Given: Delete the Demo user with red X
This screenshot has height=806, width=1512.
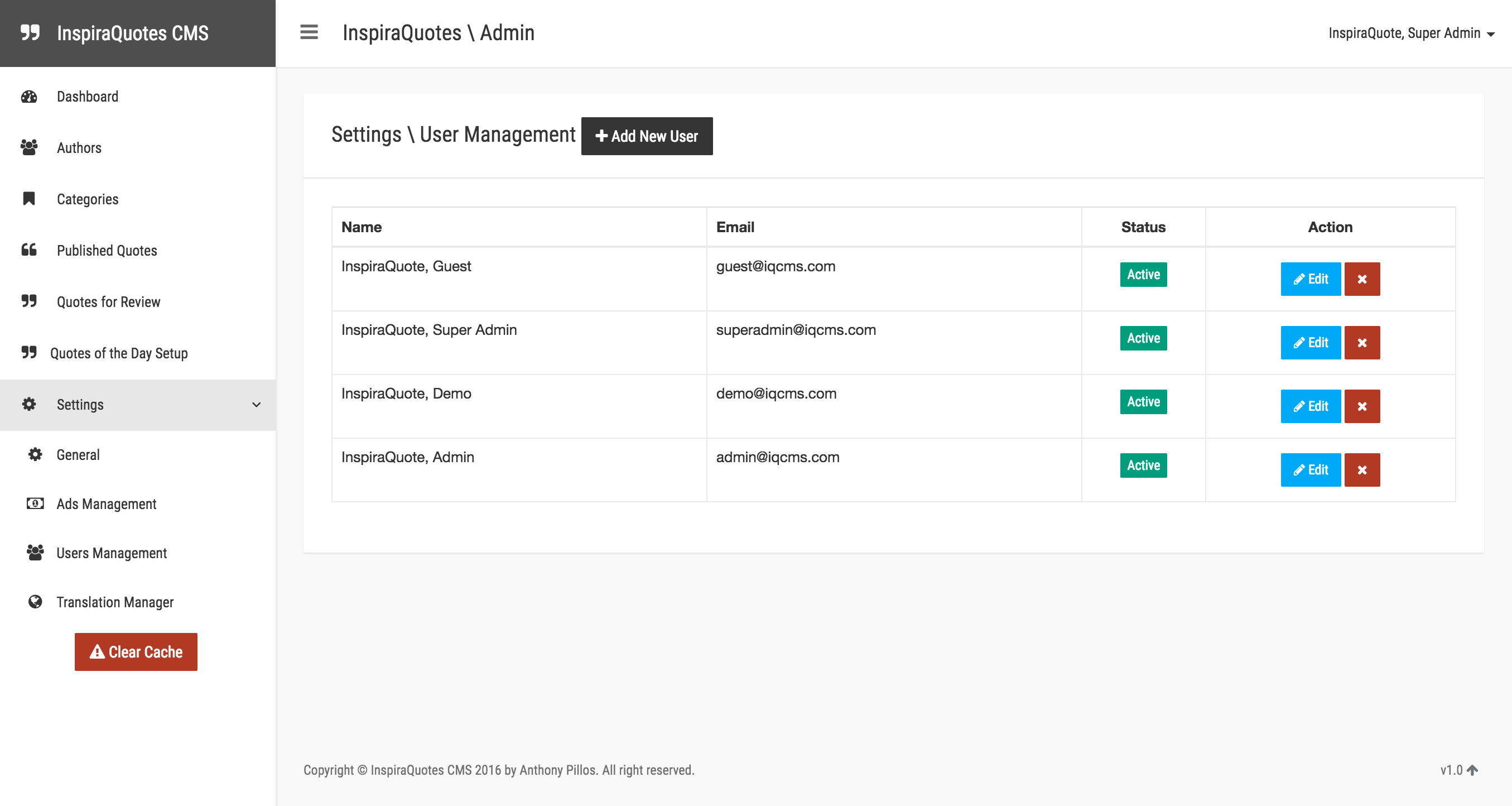Looking at the screenshot, I should pyautogui.click(x=1362, y=406).
